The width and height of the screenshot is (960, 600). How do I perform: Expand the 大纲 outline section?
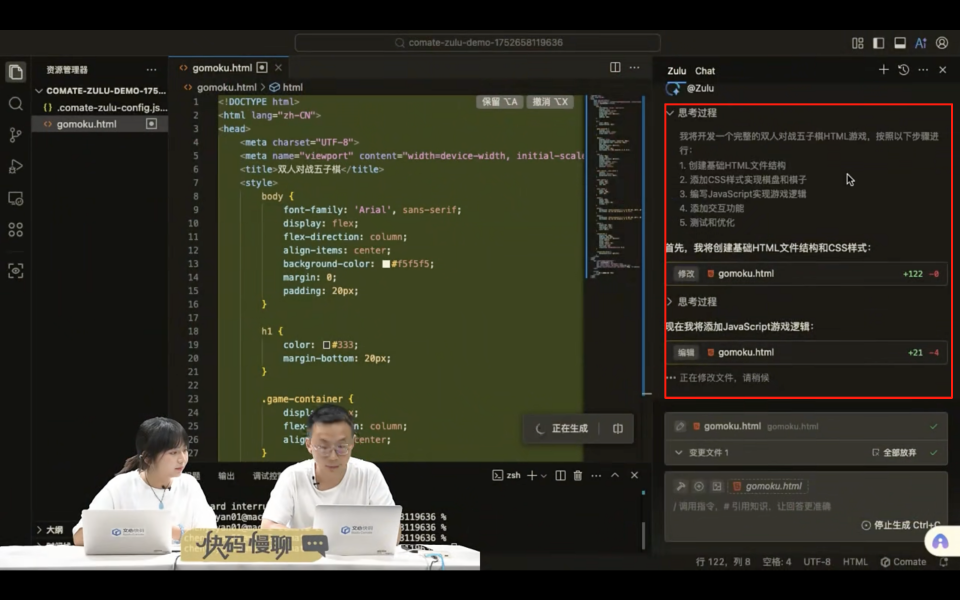coord(39,530)
